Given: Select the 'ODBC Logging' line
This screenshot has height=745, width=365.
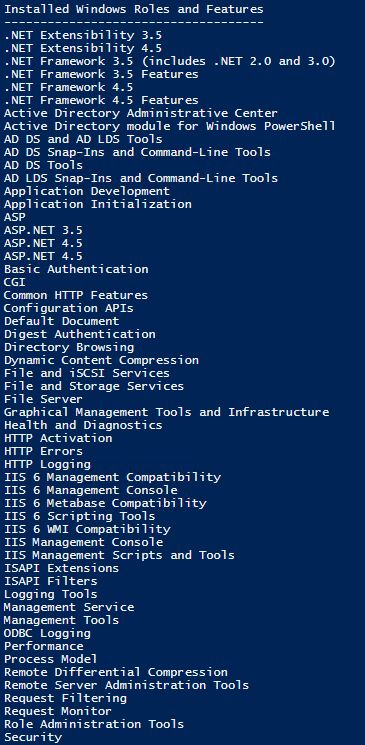Looking at the screenshot, I should click(x=47, y=633).
